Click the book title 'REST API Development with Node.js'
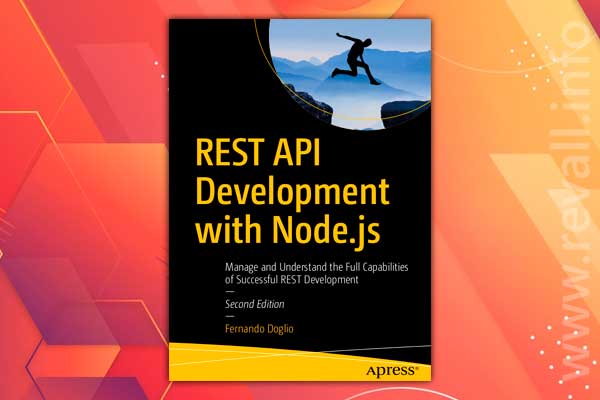The height and width of the screenshot is (400, 600). pos(292,193)
